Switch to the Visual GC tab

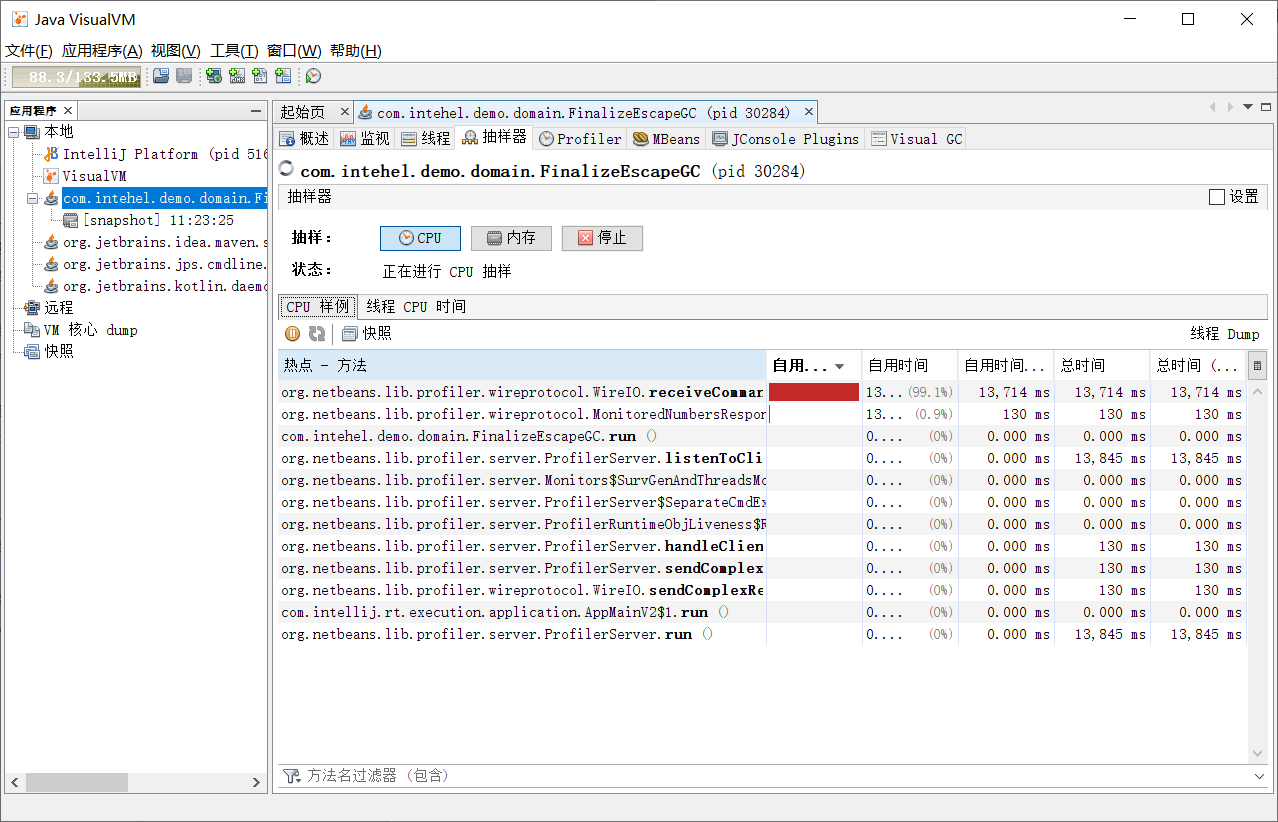tap(916, 139)
